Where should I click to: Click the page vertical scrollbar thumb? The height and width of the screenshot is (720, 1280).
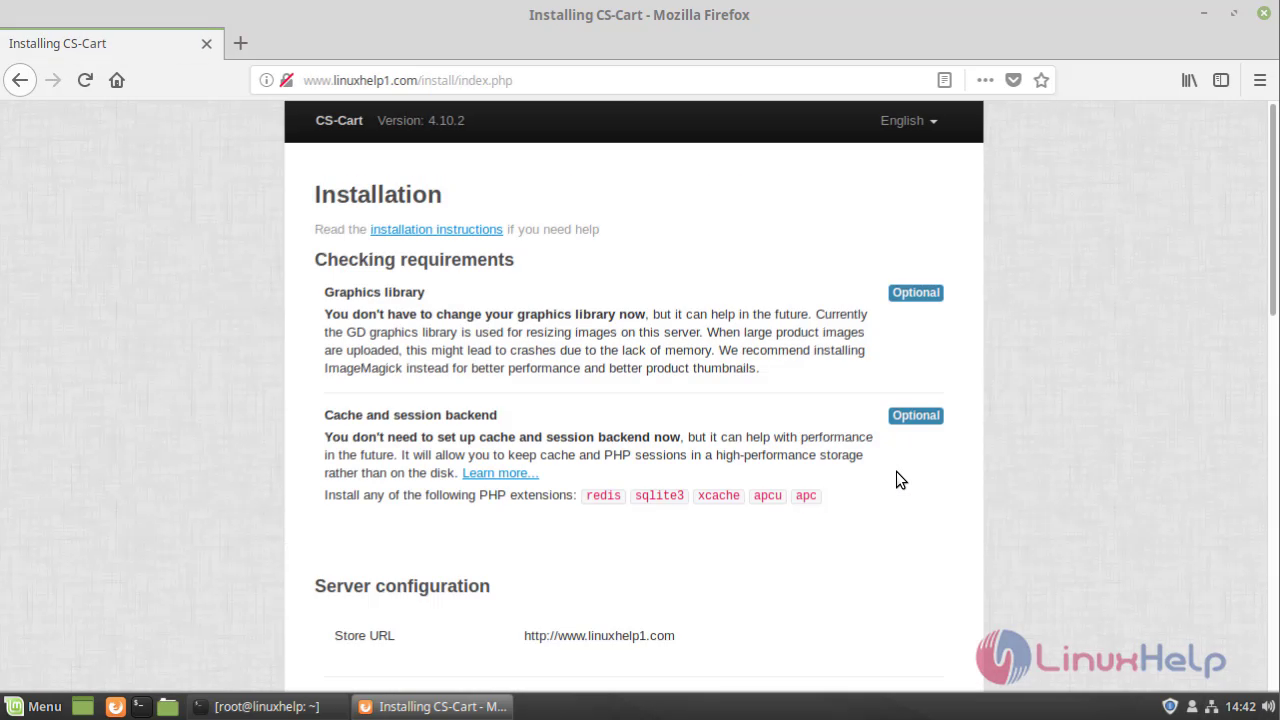point(1273,210)
